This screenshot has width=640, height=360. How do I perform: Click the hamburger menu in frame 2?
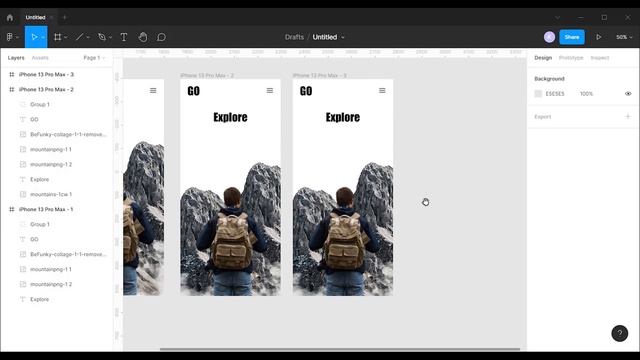pos(270,91)
